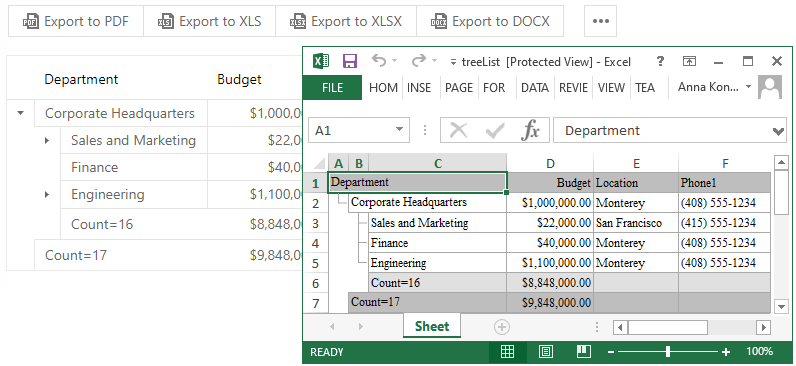This screenshot has height=366, width=796.
Task: Open the Undo history dropdown arrow
Action: [x=395, y=61]
